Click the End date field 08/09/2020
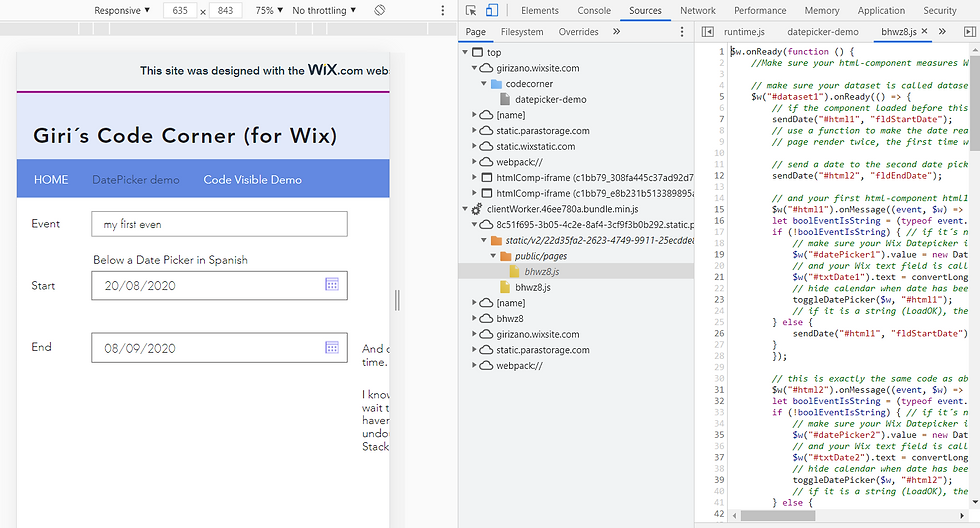 tap(219, 347)
